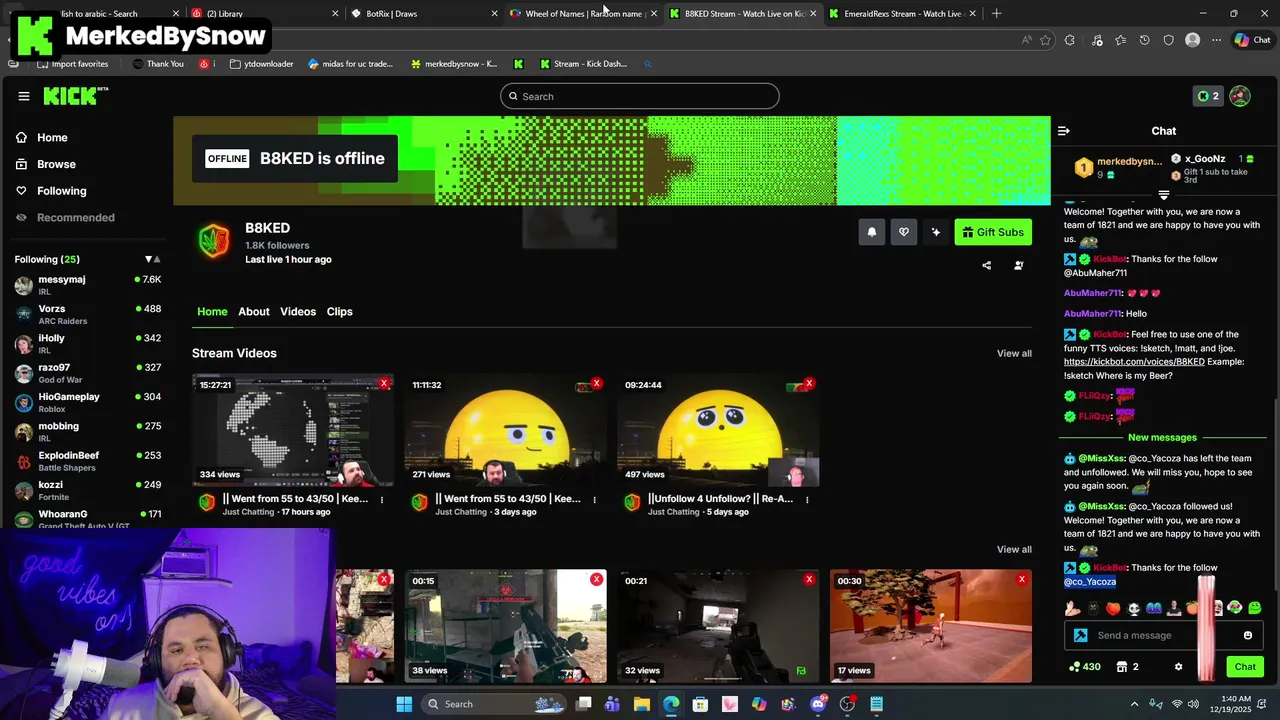
Task: Switch to the Videos tab
Action: [x=298, y=311]
